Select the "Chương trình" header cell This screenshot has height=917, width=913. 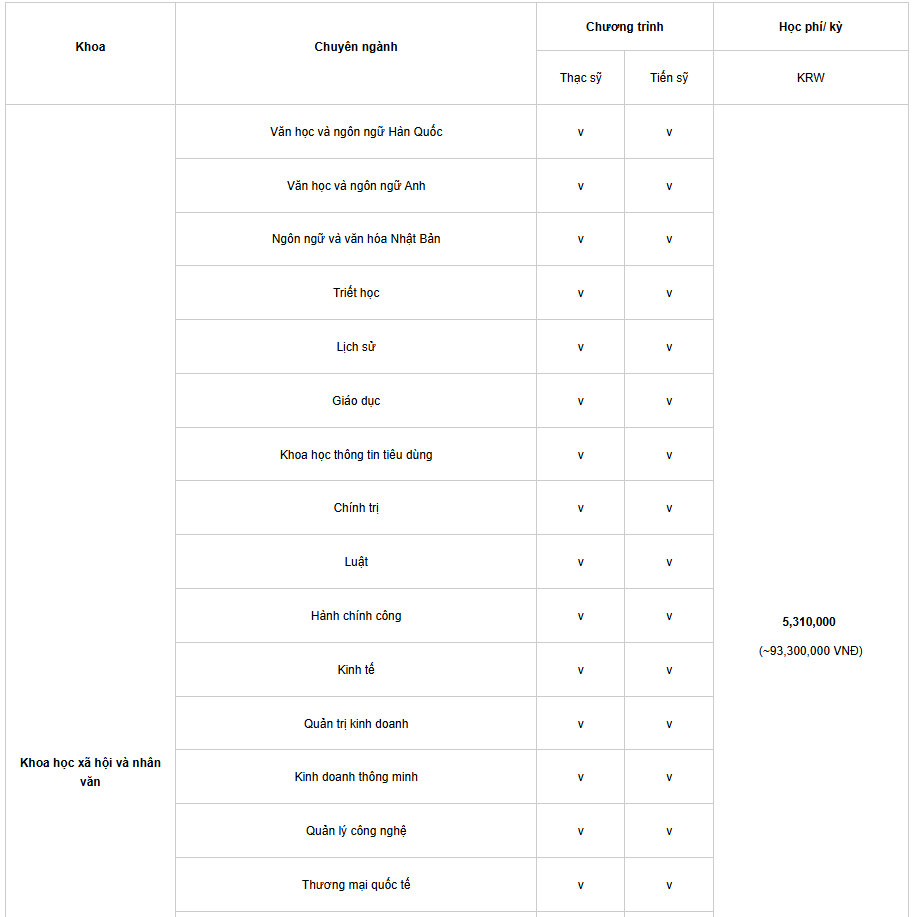624,27
